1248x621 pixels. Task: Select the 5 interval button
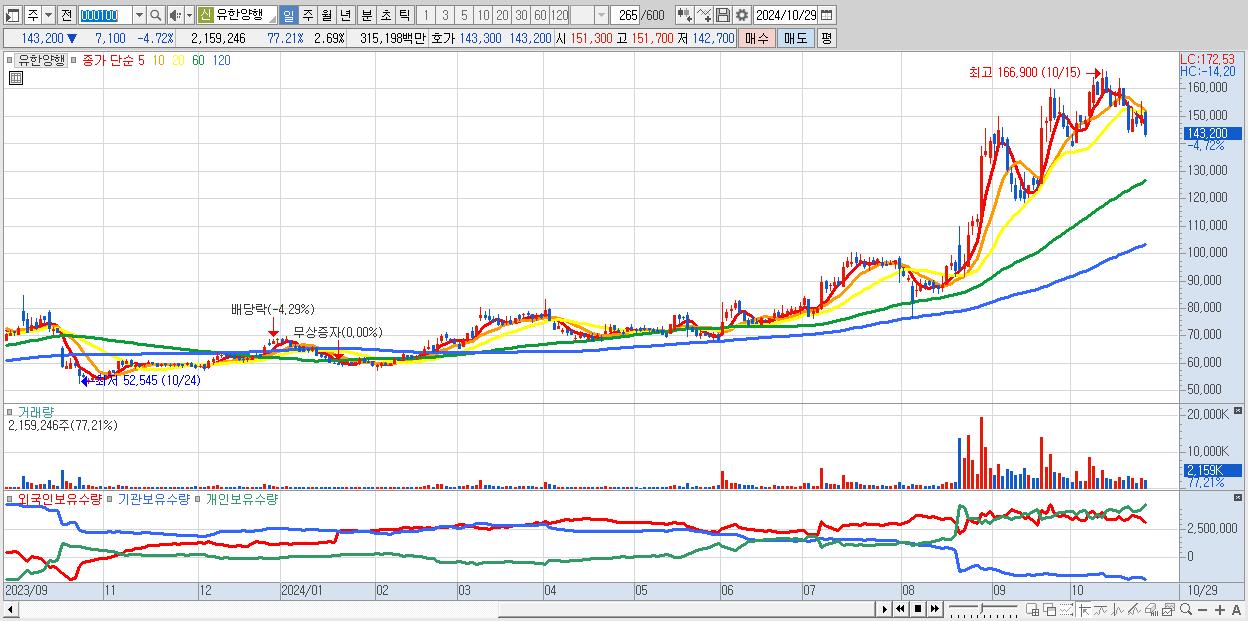pyautogui.click(x=464, y=16)
